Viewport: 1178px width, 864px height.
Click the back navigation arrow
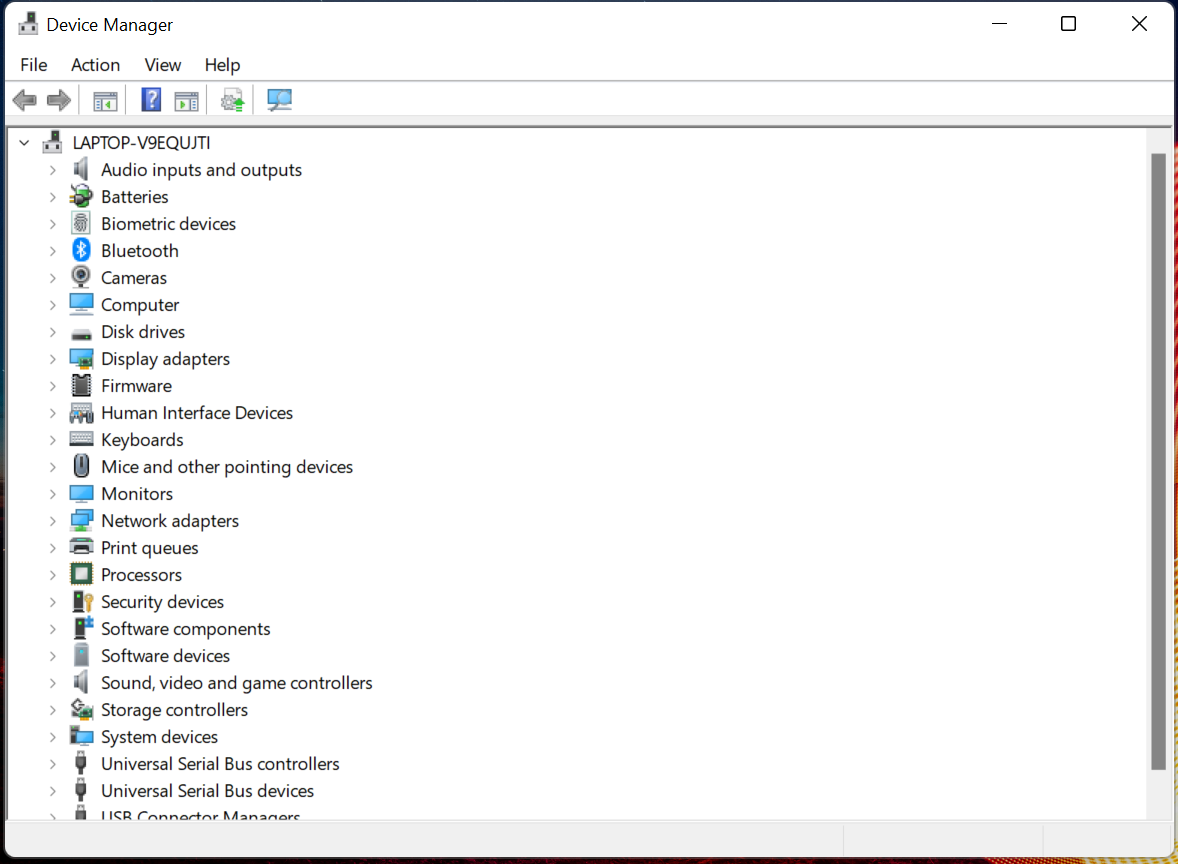[24, 99]
